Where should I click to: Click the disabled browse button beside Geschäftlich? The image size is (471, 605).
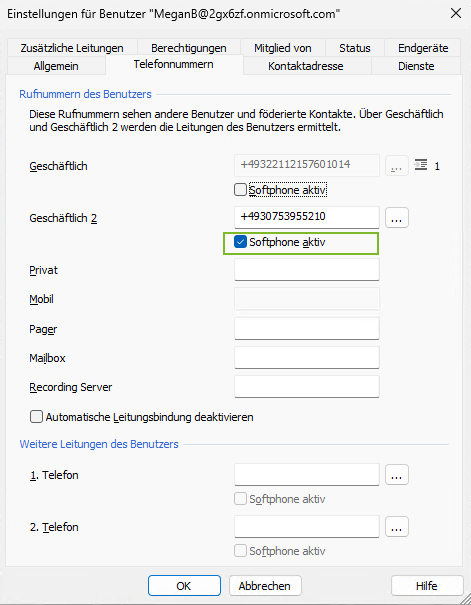397,166
